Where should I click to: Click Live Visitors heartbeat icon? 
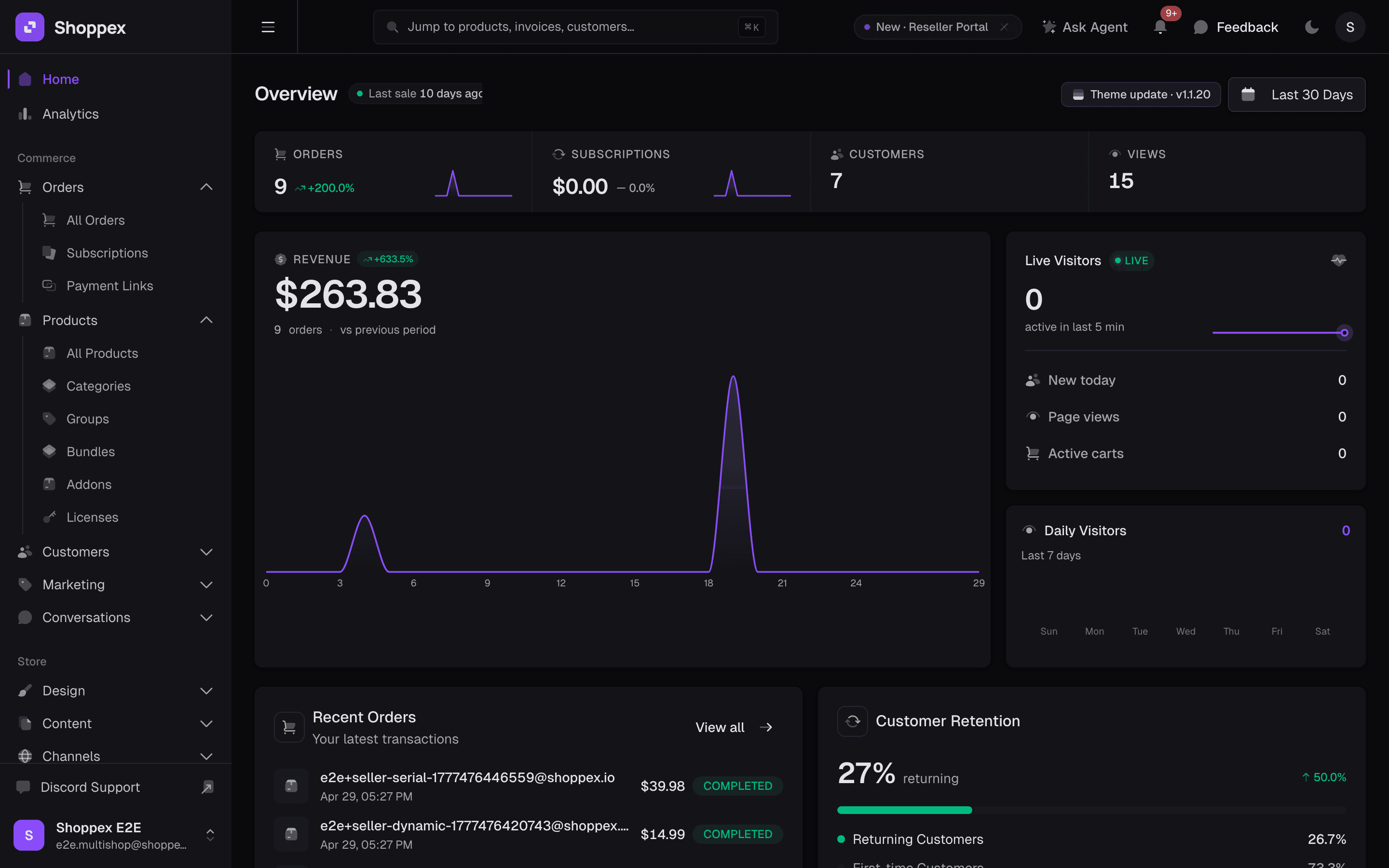pyautogui.click(x=1338, y=260)
